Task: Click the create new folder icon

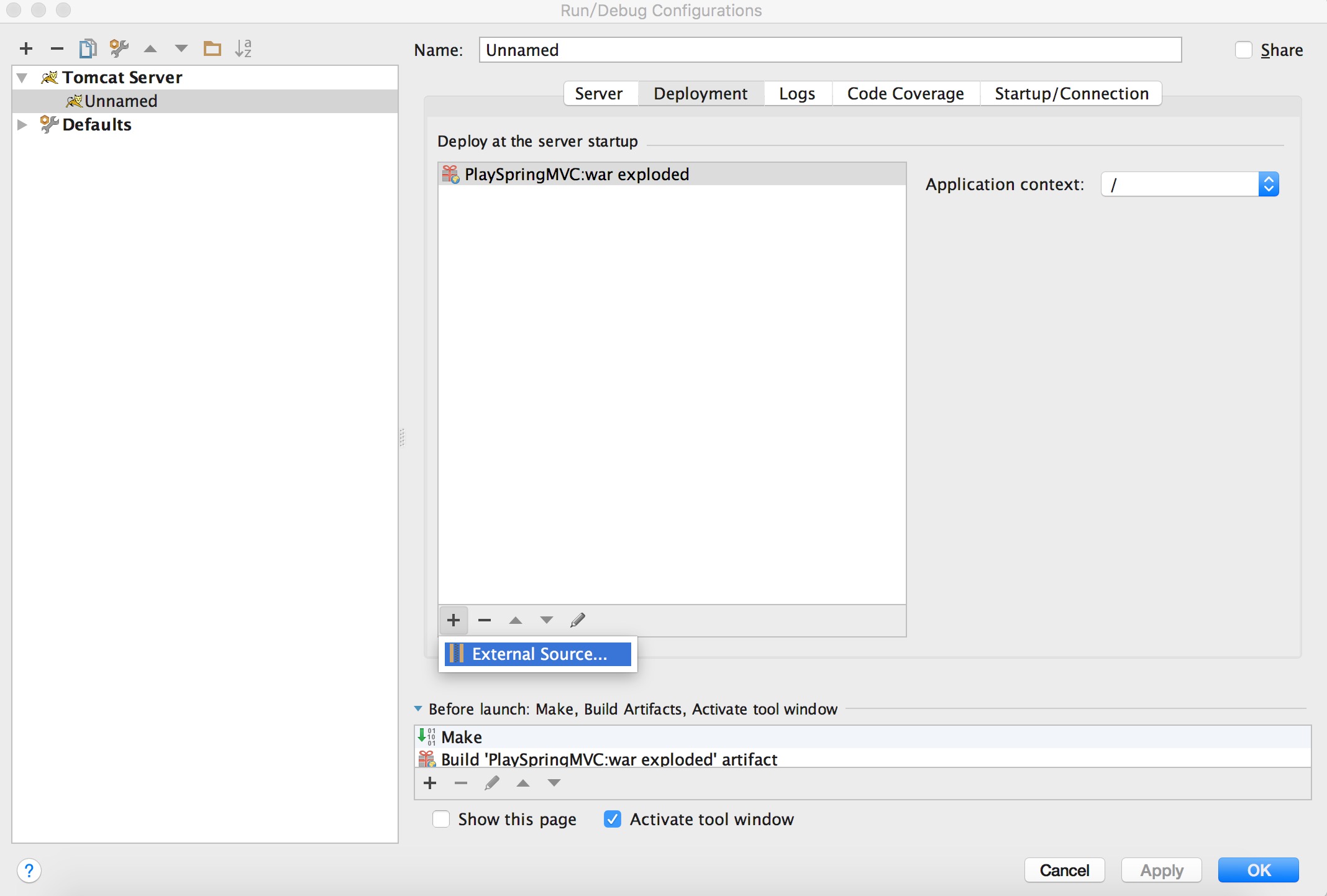Action: (x=212, y=48)
